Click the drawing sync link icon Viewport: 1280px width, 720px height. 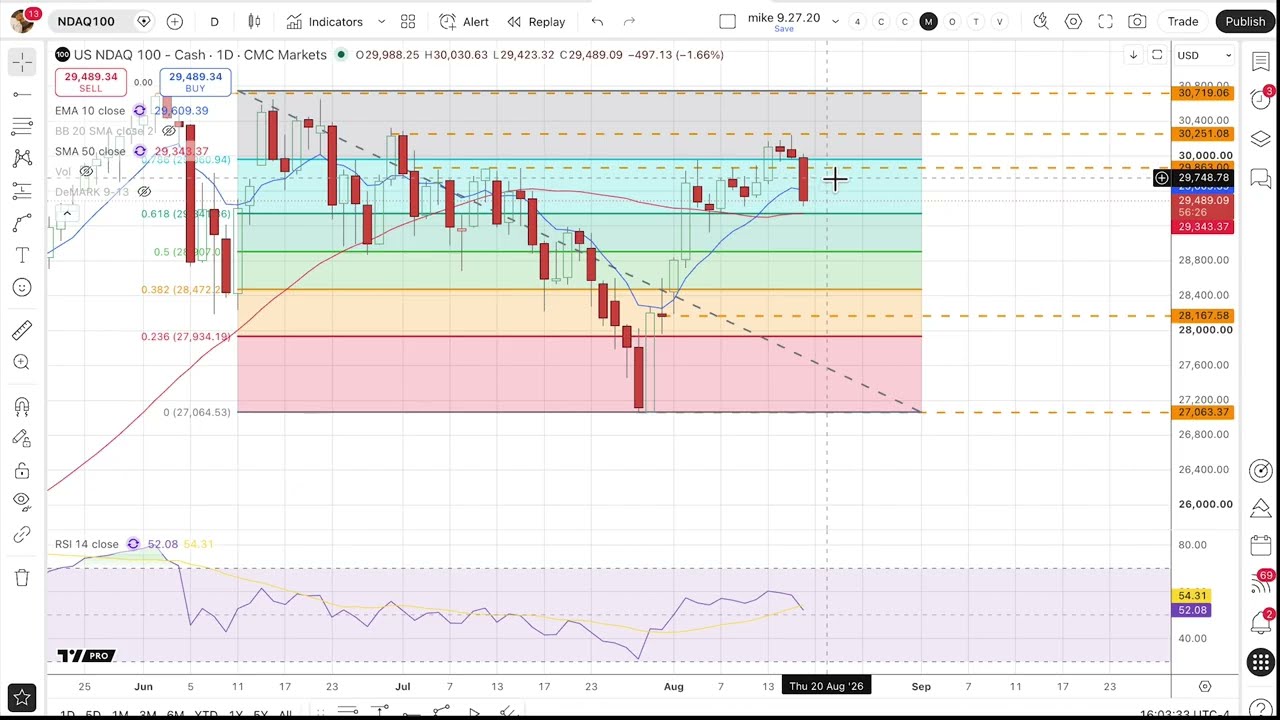coord(22,535)
